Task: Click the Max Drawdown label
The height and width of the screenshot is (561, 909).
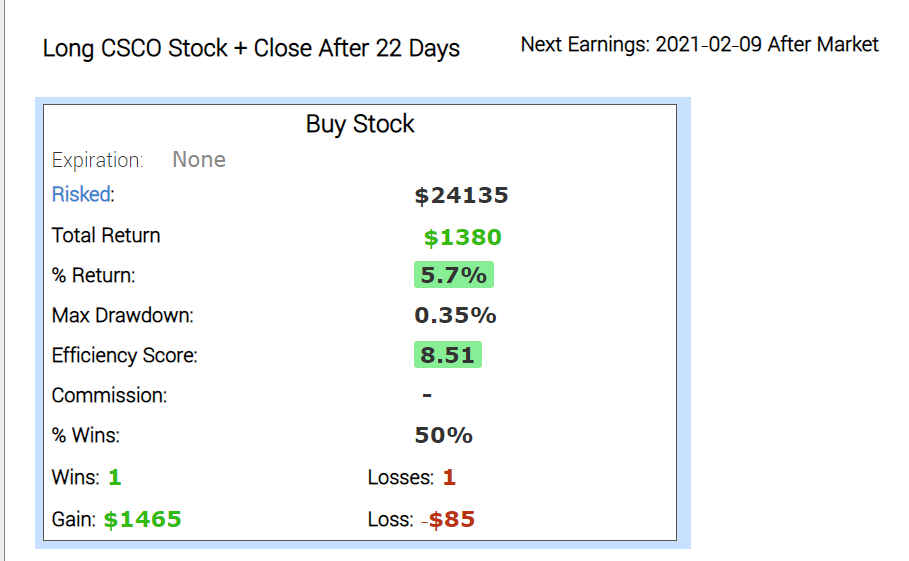Action: (x=122, y=316)
